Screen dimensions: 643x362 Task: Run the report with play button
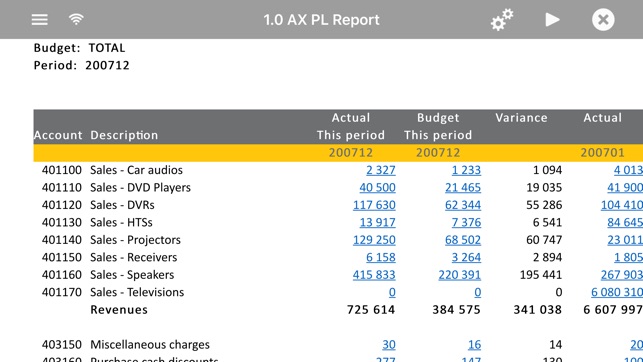click(x=552, y=19)
